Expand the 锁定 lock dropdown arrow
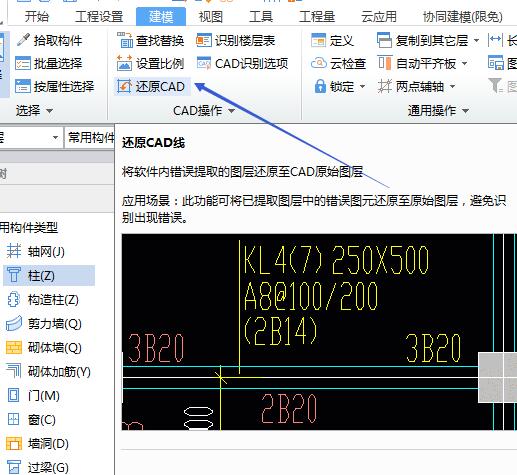517x475 pixels. click(363, 87)
